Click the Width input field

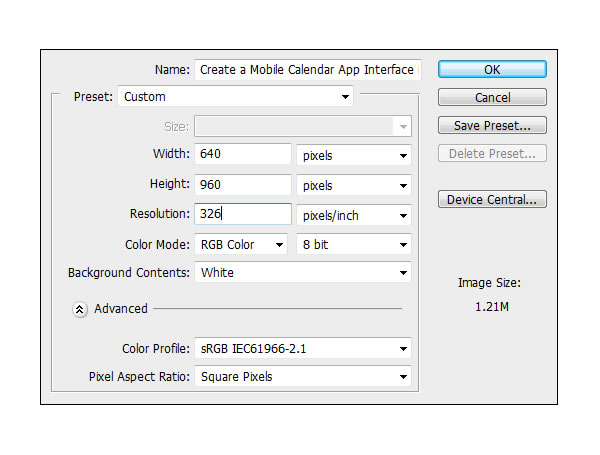click(243, 154)
